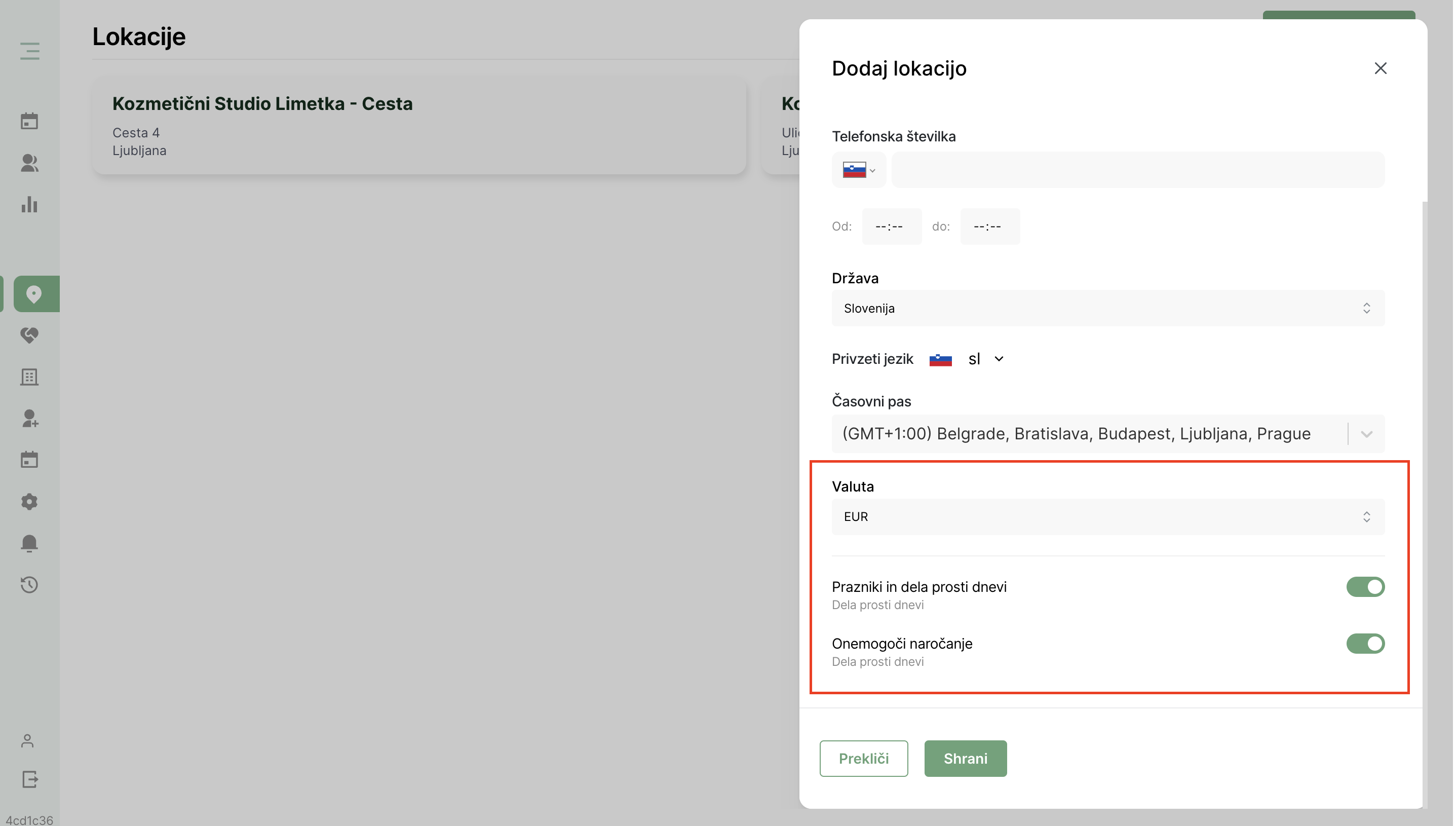Click the Telefonska številka input field
The height and width of the screenshot is (826, 1456).
[1138, 170]
